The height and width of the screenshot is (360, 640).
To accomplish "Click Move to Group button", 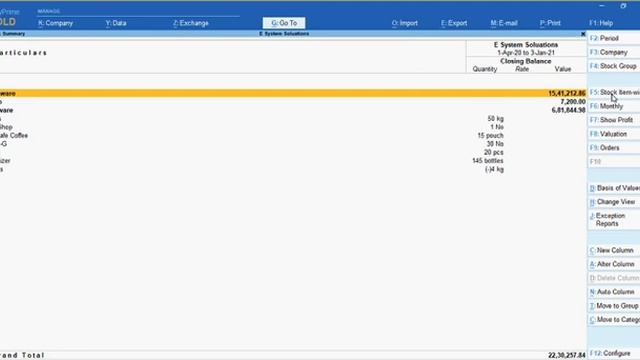I will point(613,306).
